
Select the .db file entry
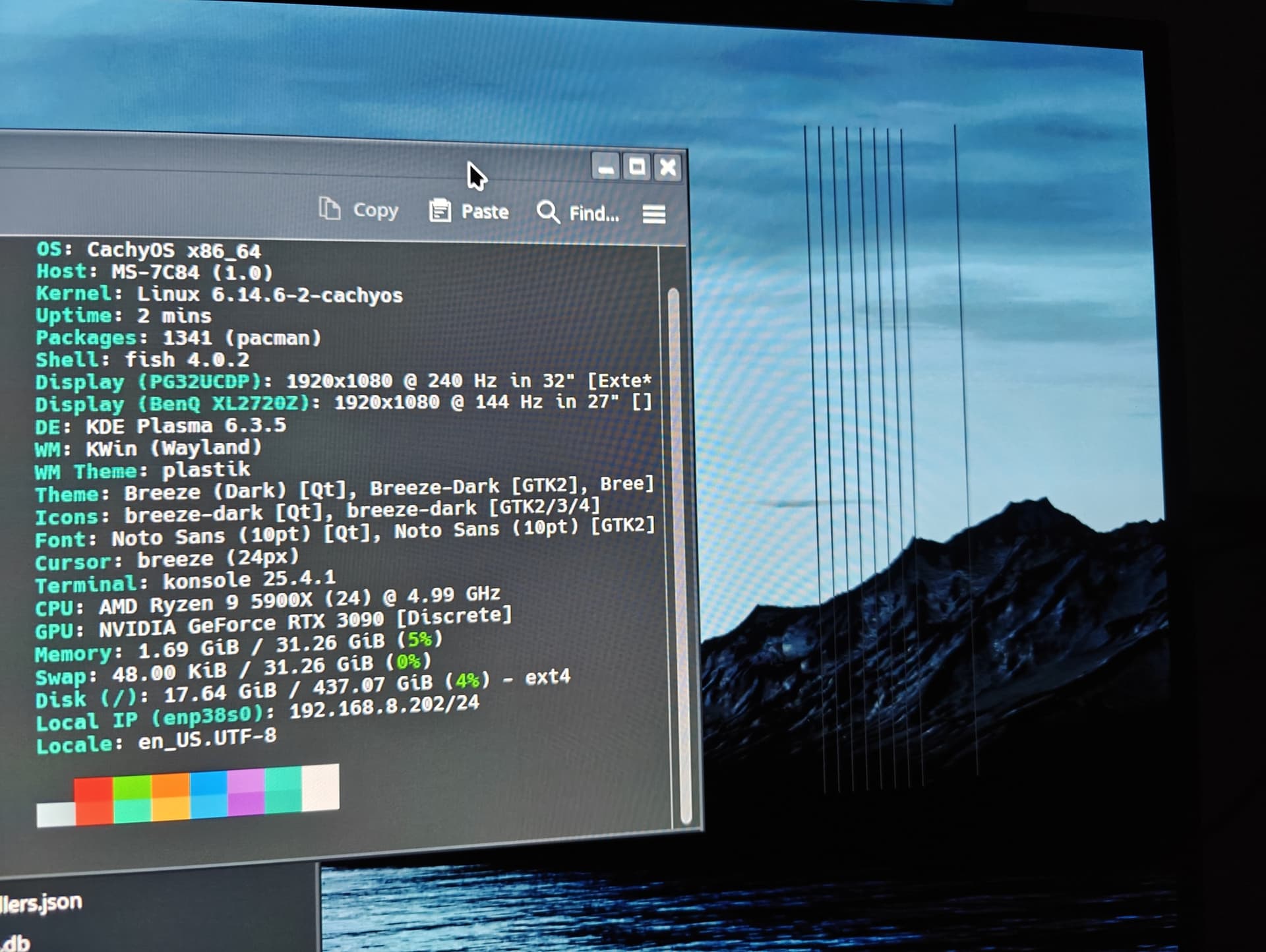point(15,941)
